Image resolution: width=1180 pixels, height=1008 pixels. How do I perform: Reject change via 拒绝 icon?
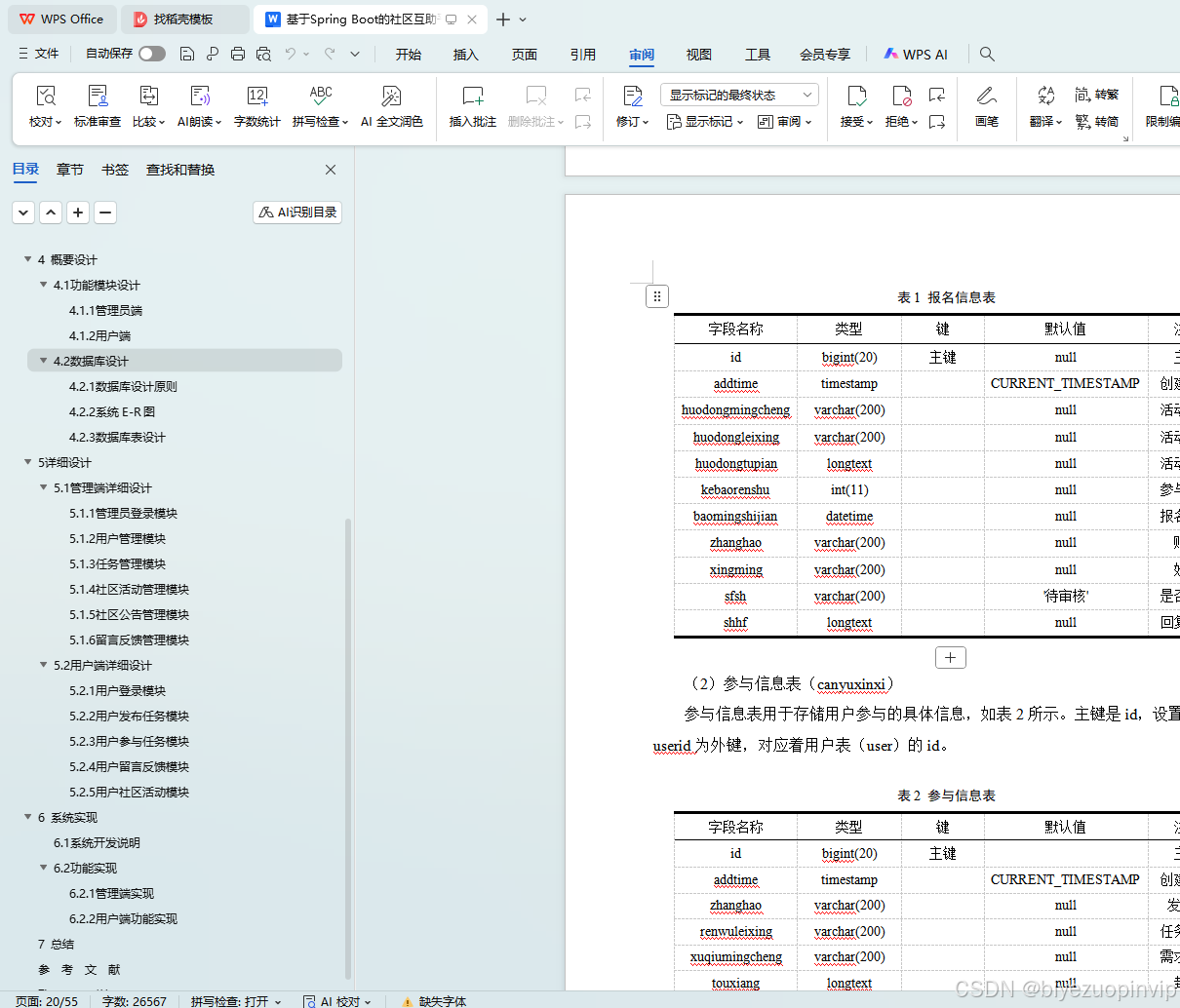(901, 96)
